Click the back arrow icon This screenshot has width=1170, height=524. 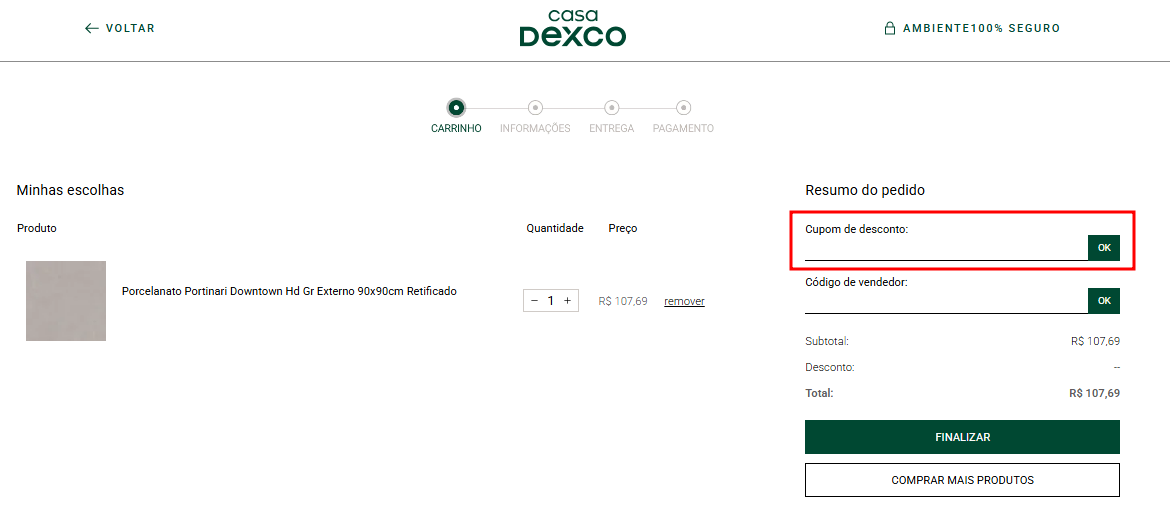point(92,29)
